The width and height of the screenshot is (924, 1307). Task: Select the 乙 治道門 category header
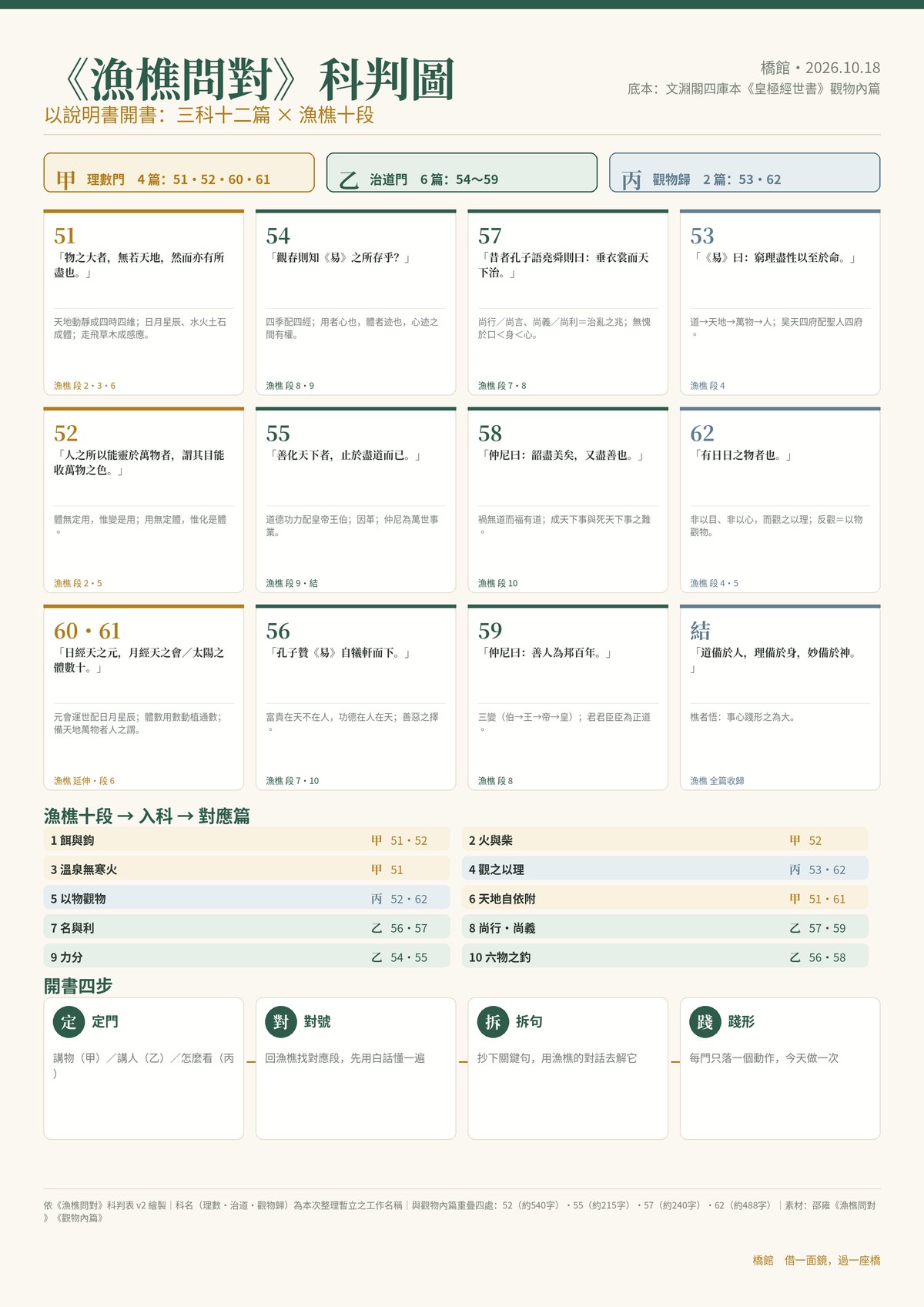pos(462,173)
